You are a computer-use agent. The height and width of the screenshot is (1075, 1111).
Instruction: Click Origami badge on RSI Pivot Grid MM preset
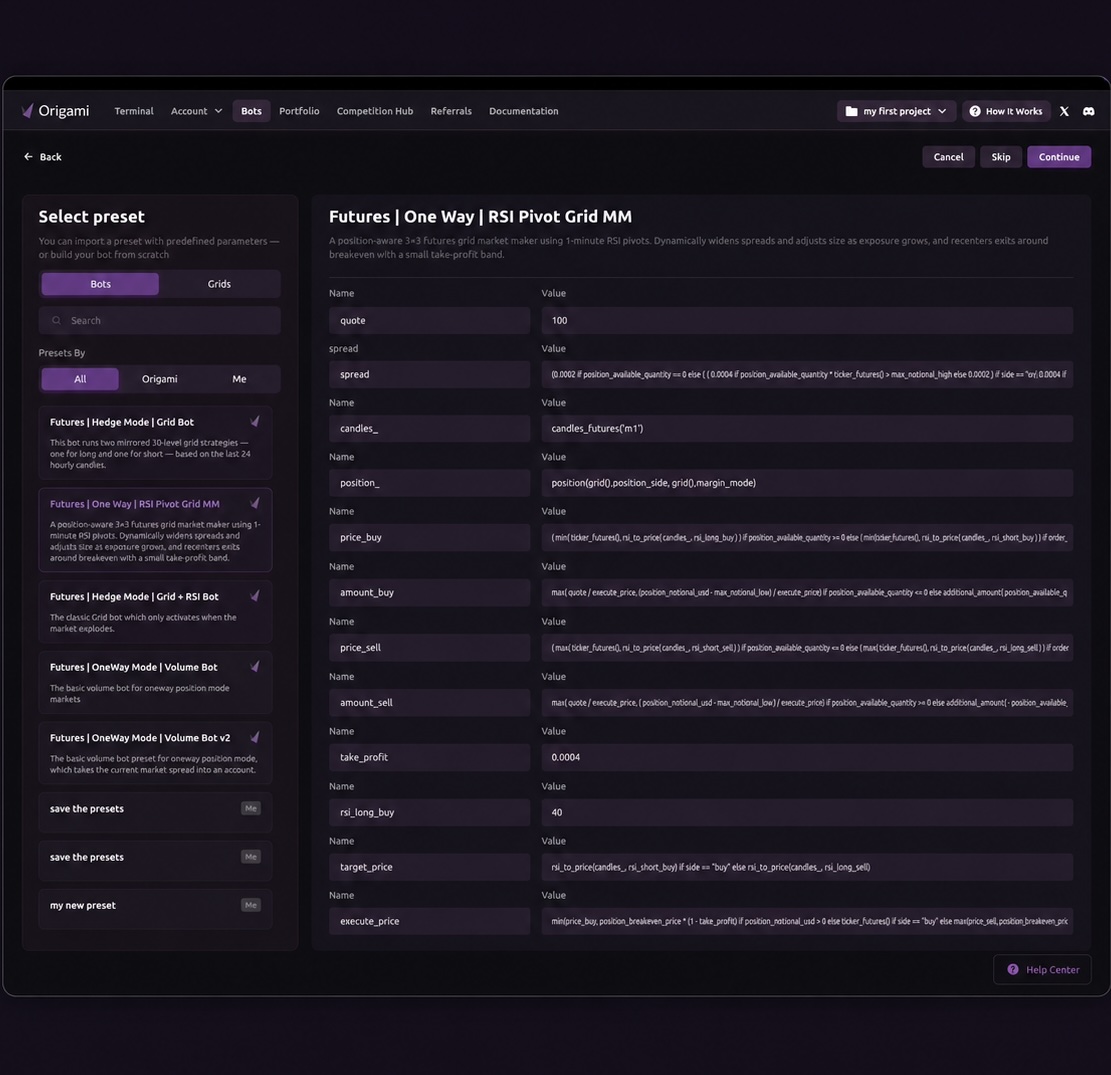(255, 504)
